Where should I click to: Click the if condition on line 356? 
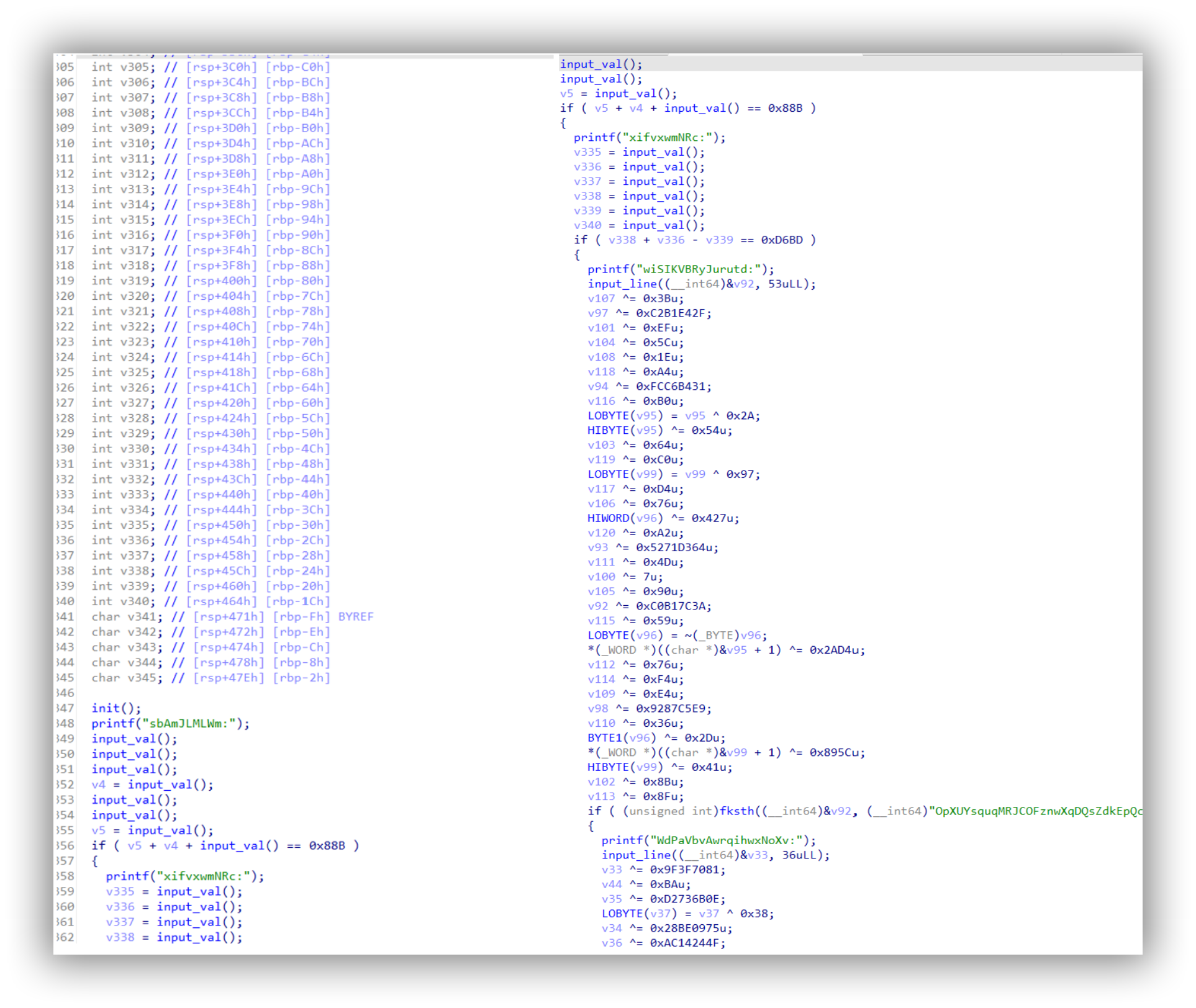pyautogui.click(x=225, y=845)
